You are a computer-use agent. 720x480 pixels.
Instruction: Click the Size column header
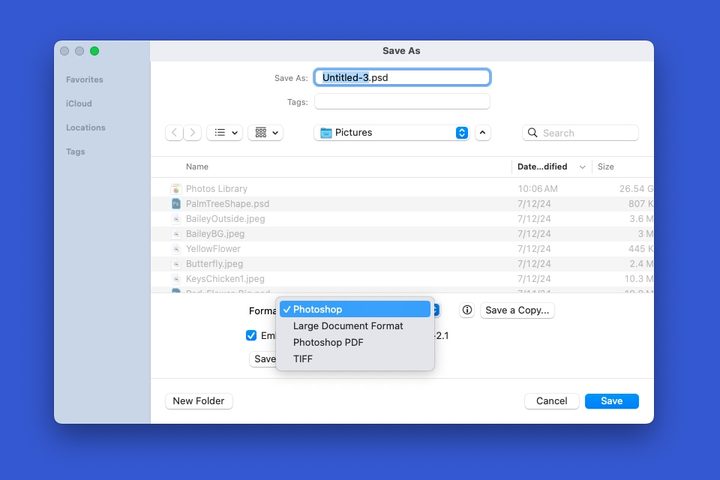606,167
